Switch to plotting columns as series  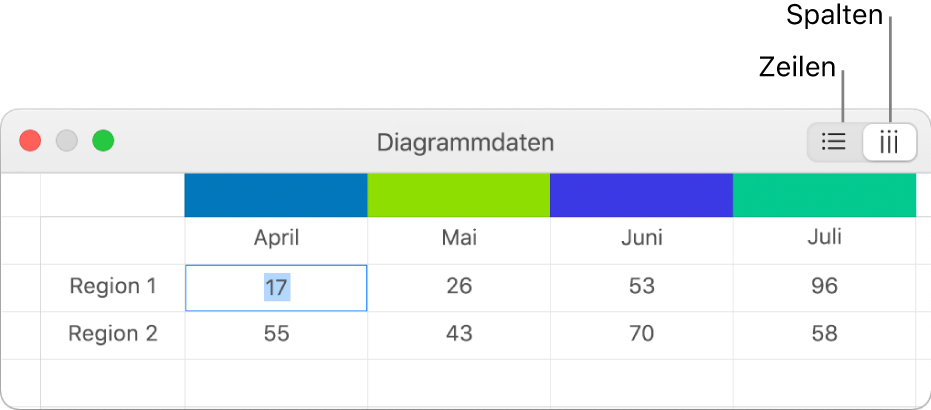point(889,142)
